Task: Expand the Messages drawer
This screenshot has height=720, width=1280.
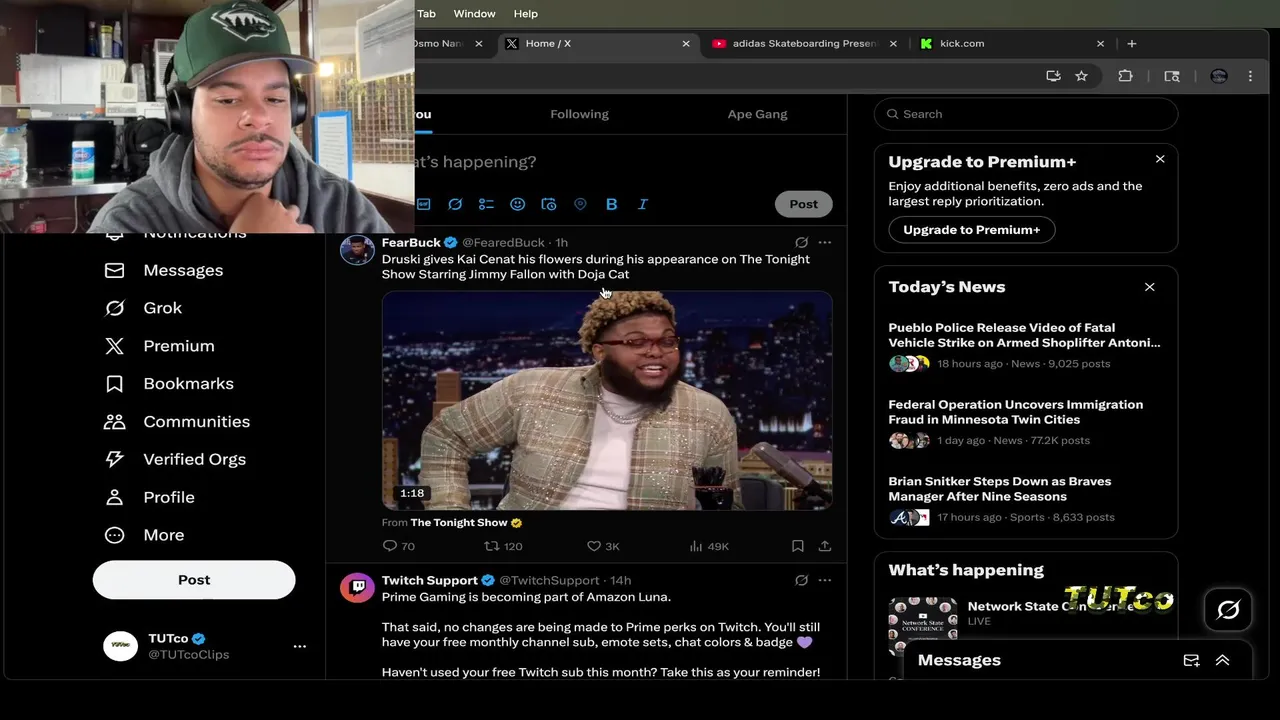Action: pyautogui.click(x=1222, y=660)
